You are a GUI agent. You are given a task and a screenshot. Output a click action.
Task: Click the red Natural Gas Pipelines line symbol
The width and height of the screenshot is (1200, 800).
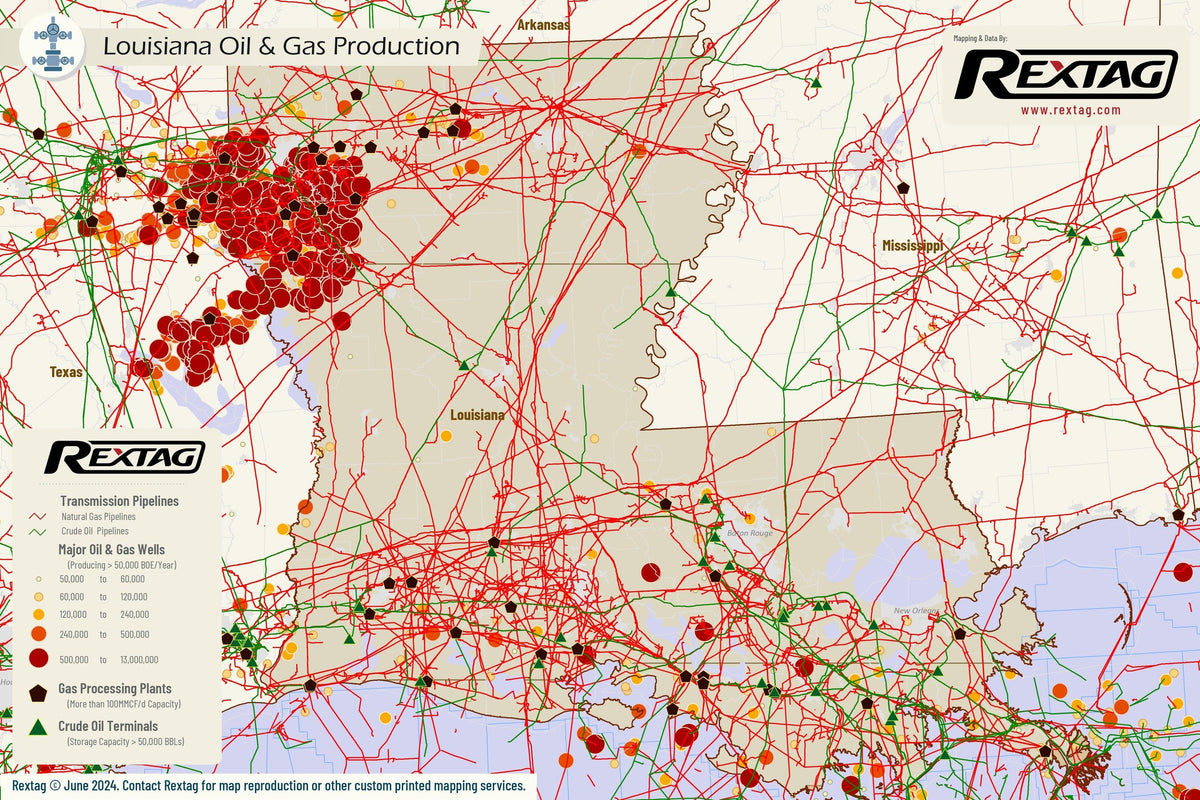coord(39,517)
